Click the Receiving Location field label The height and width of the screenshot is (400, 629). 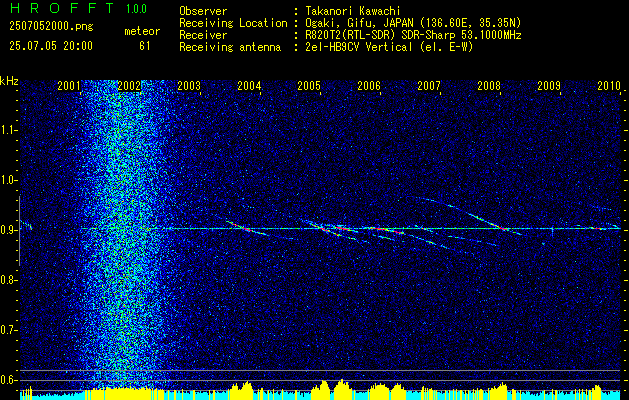tap(233, 23)
